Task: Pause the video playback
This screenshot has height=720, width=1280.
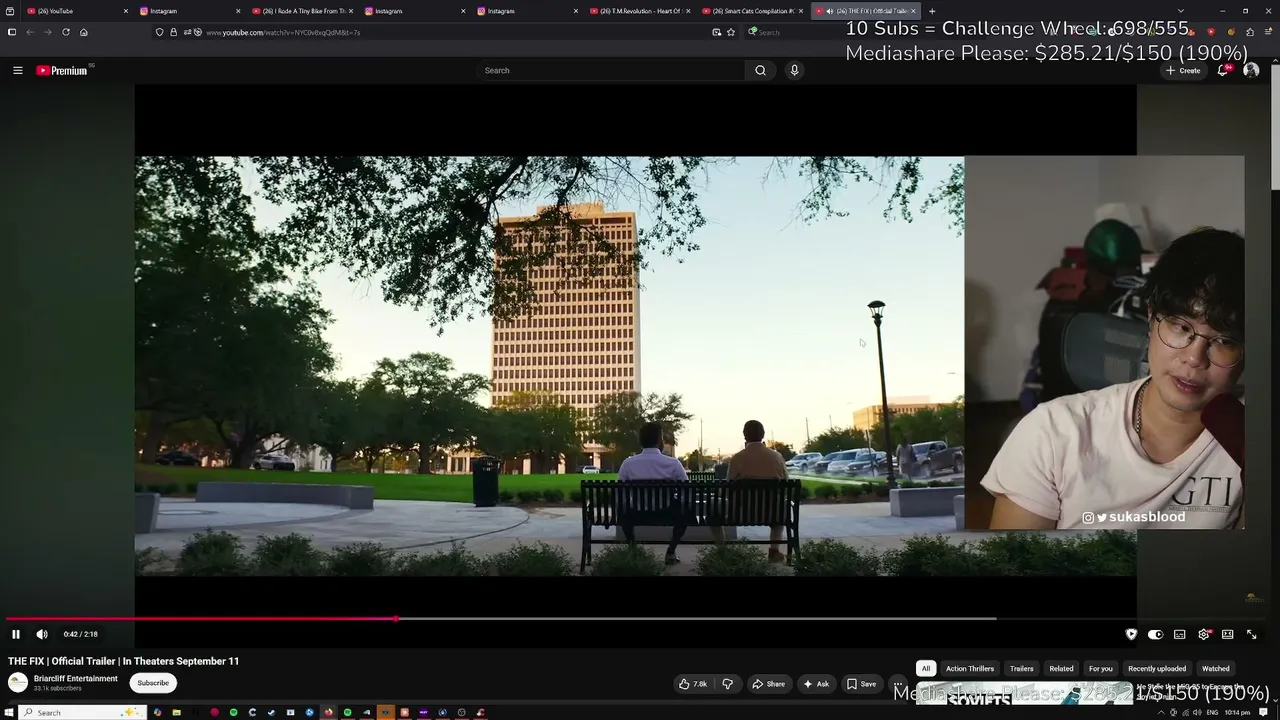Action: coord(16,634)
